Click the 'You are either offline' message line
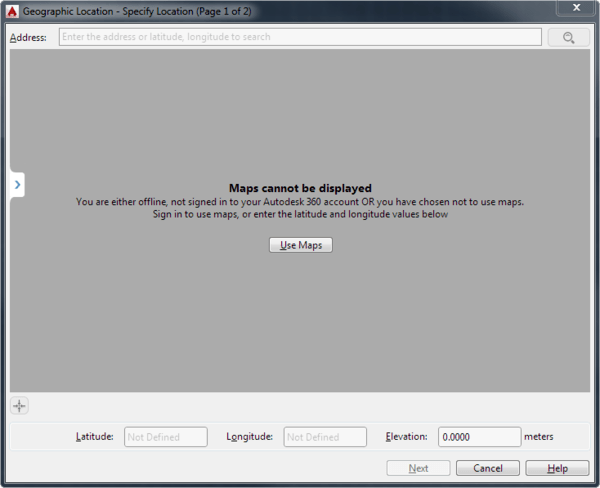Image resolution: width=600 pixels, height=488 pixels. pos(300,202)
